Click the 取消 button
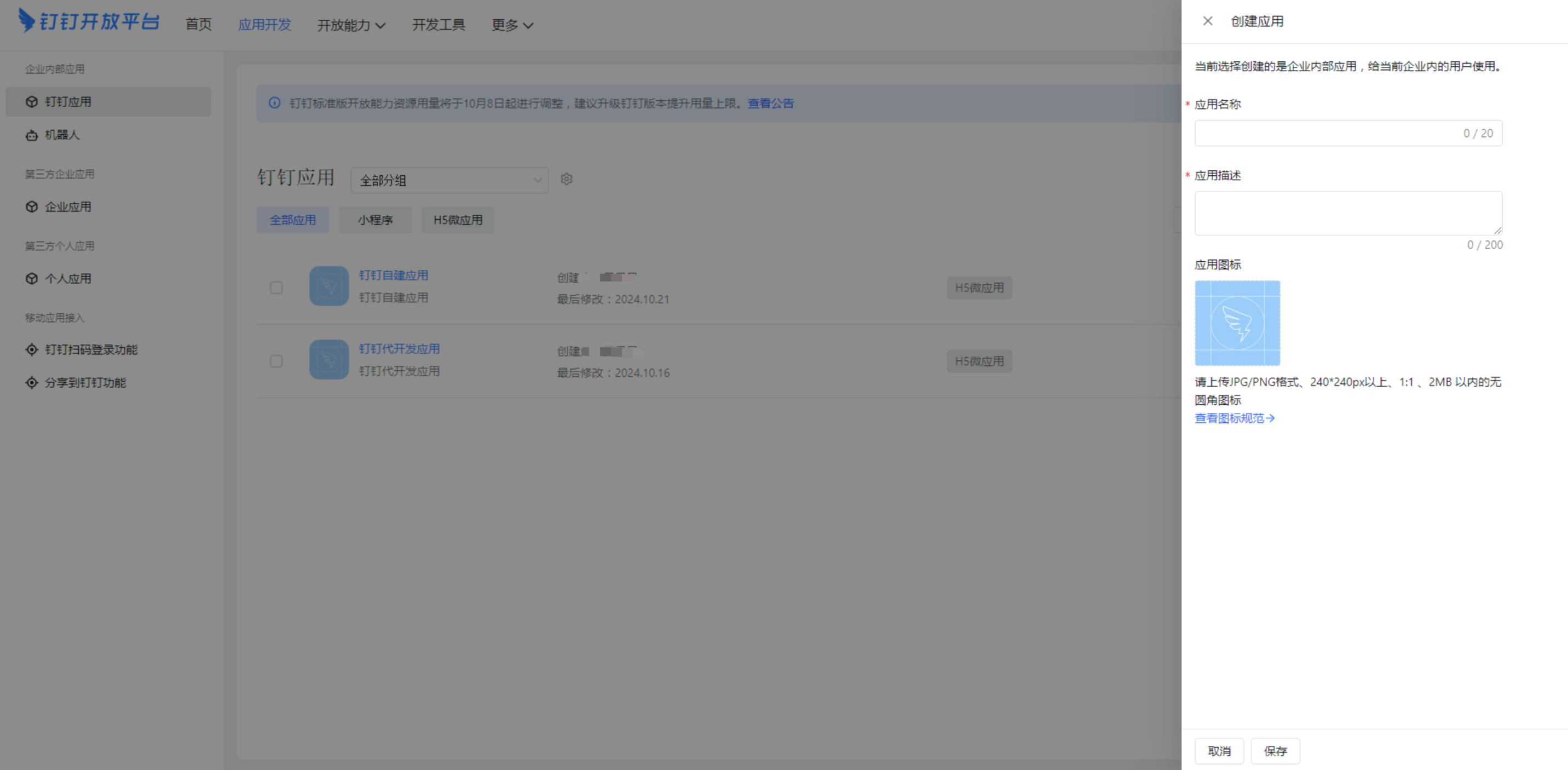The height and width of the screenshot is (770, 1568). pyautogui.click(x=1219, y=751)
